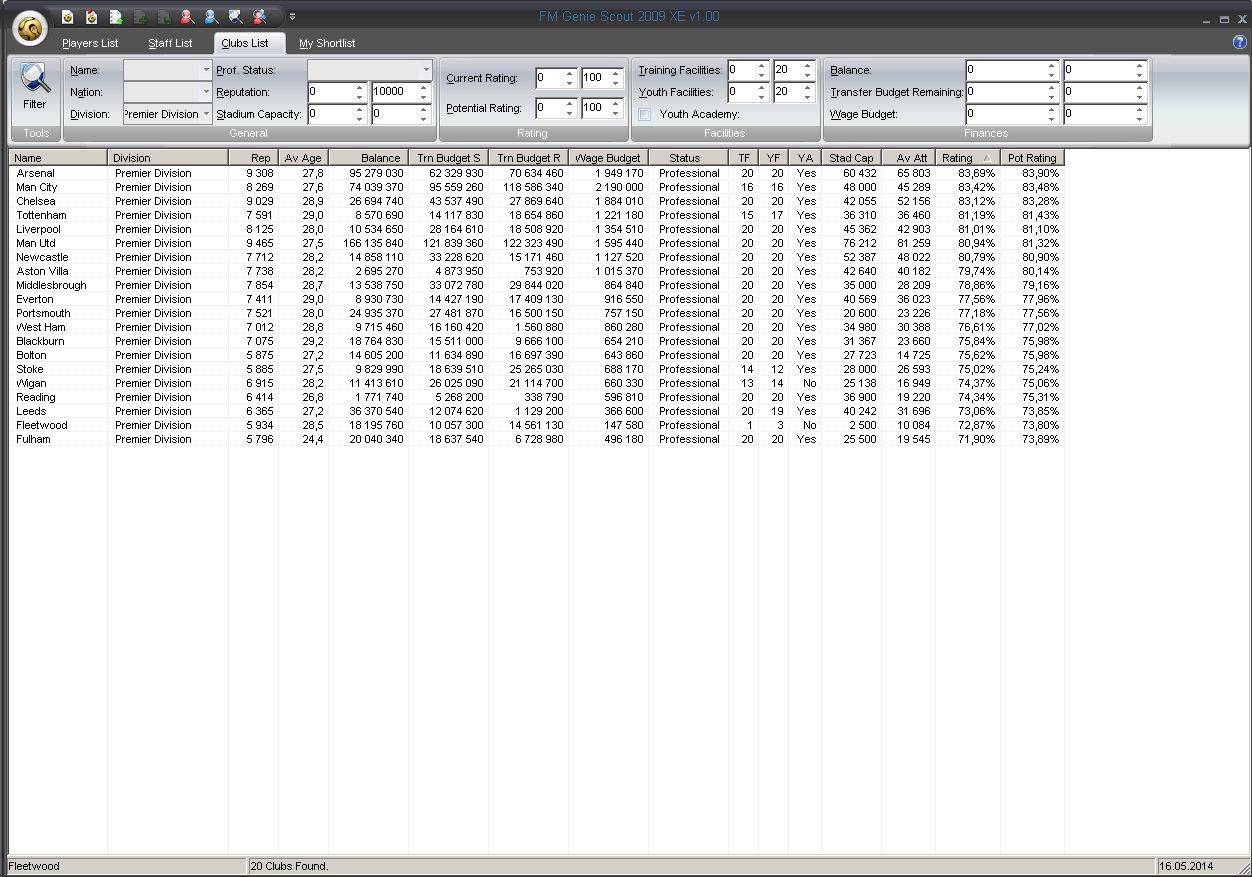Open the Nation dropdown list
This screenshot has width=1252, height=877.
pyautogui.click(x=206, y=92)
